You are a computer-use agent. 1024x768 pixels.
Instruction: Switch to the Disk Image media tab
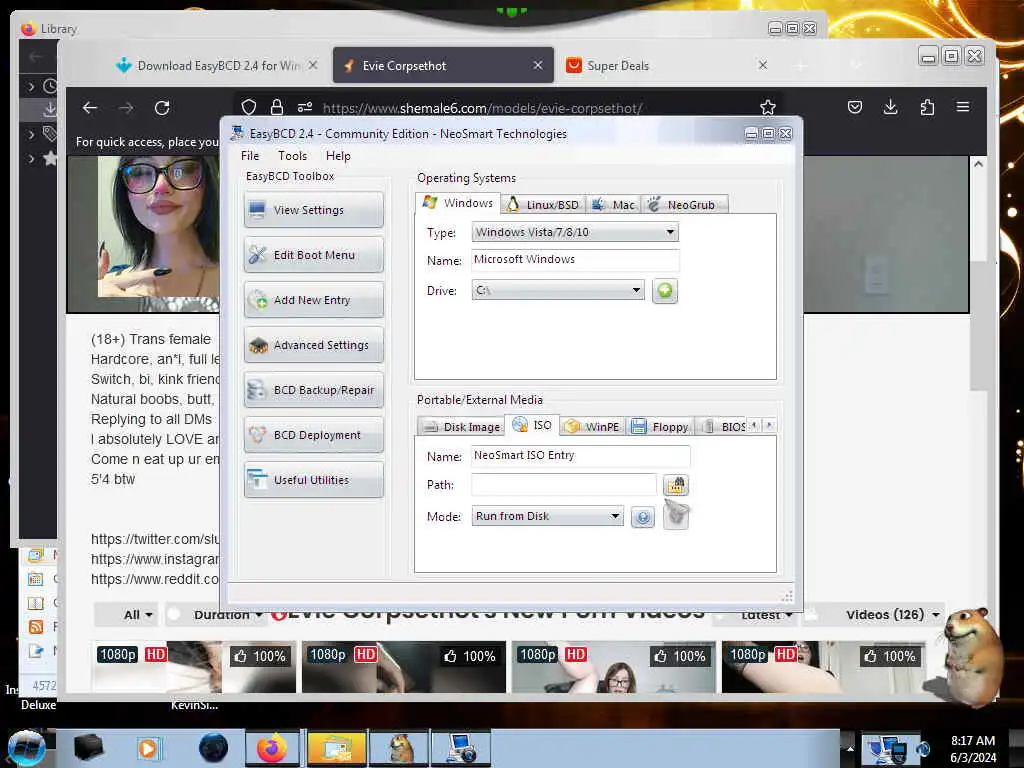(x=461, y=426)
